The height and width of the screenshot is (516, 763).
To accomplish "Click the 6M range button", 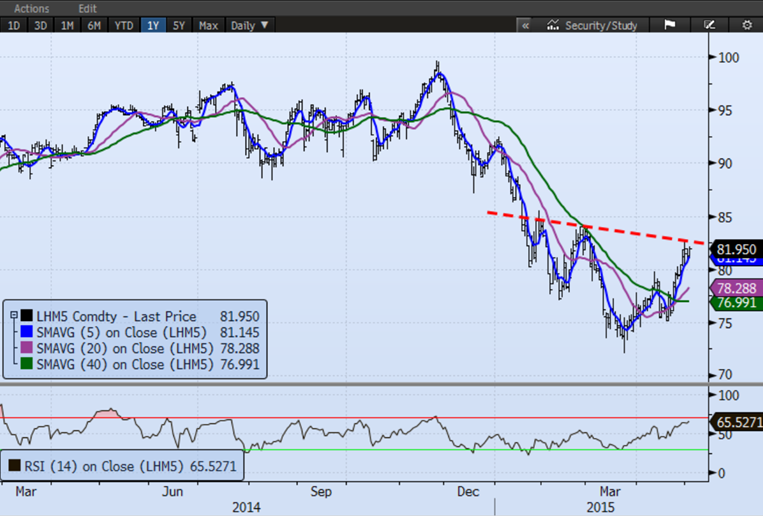I will click(x=94, y=25).
